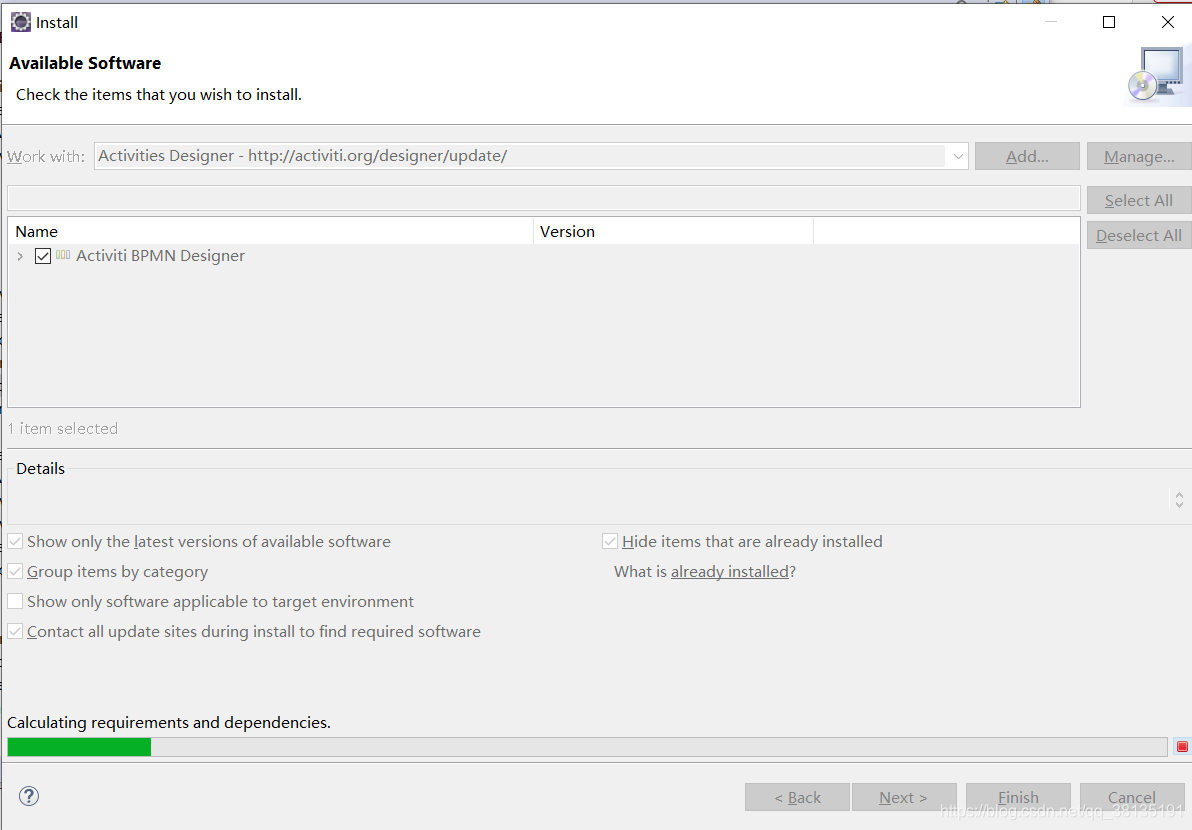
Task: Cancel the install dialog
Action: click(1132, 797)
